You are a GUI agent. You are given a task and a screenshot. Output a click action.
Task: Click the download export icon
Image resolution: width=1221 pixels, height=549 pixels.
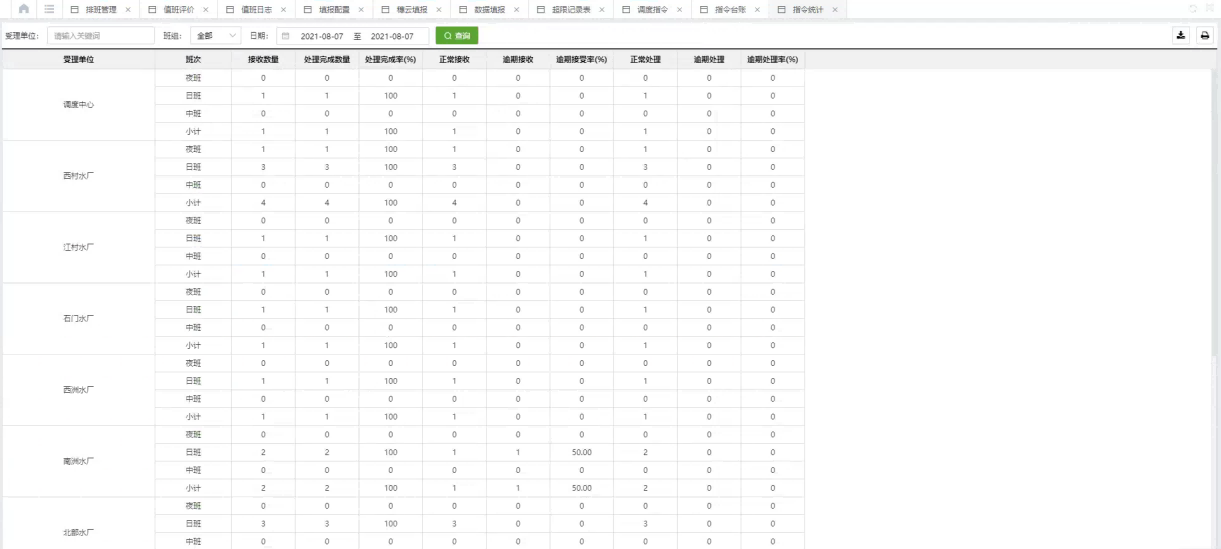(1181, 35)
